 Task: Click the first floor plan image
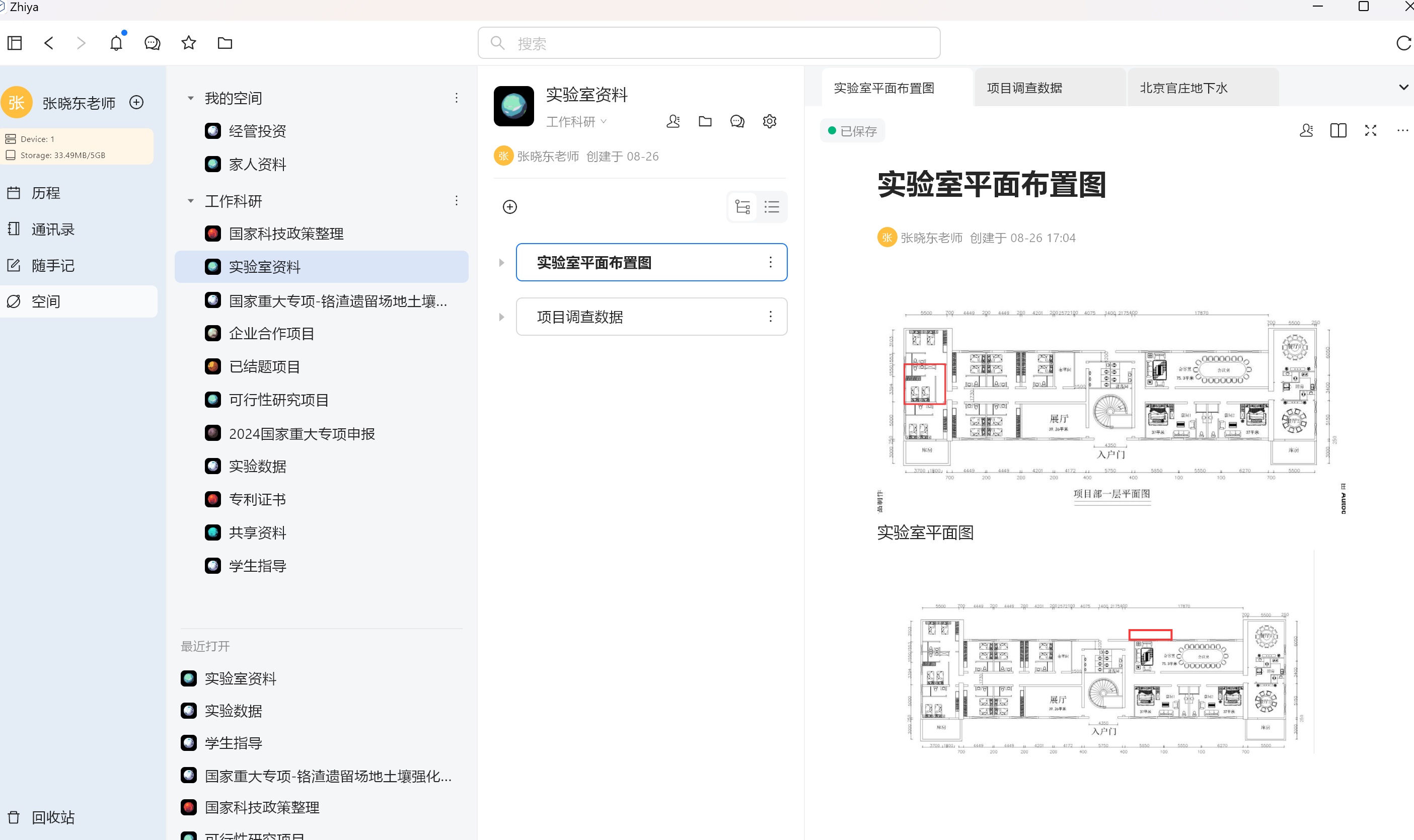click(1110, 408)
